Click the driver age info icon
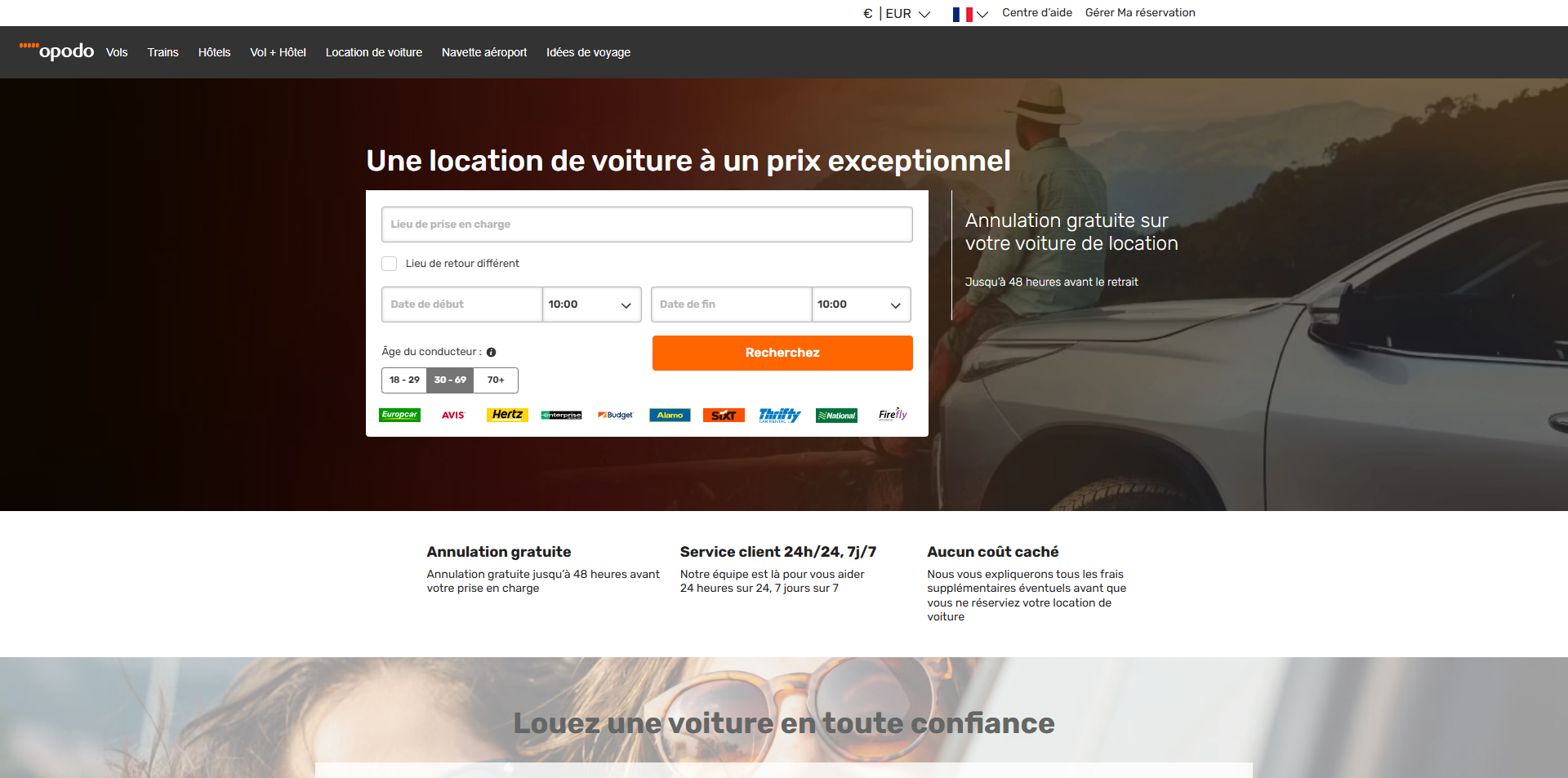Viewport: 1568px width, 778px height. click(491, 353)
